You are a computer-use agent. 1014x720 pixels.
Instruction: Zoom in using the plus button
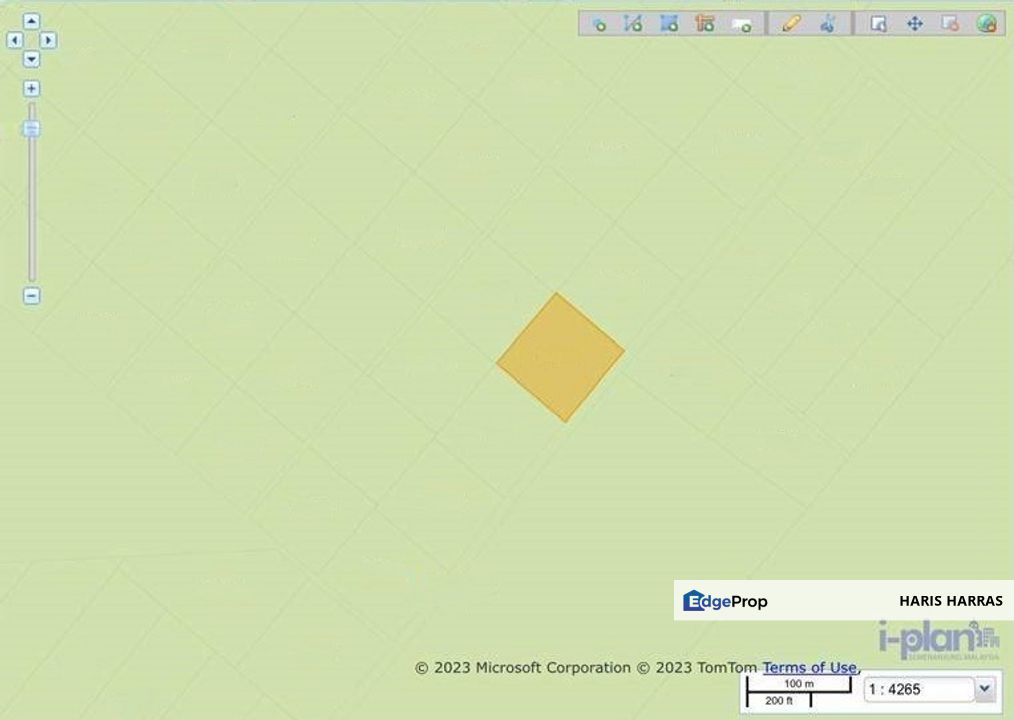[31, 88]
